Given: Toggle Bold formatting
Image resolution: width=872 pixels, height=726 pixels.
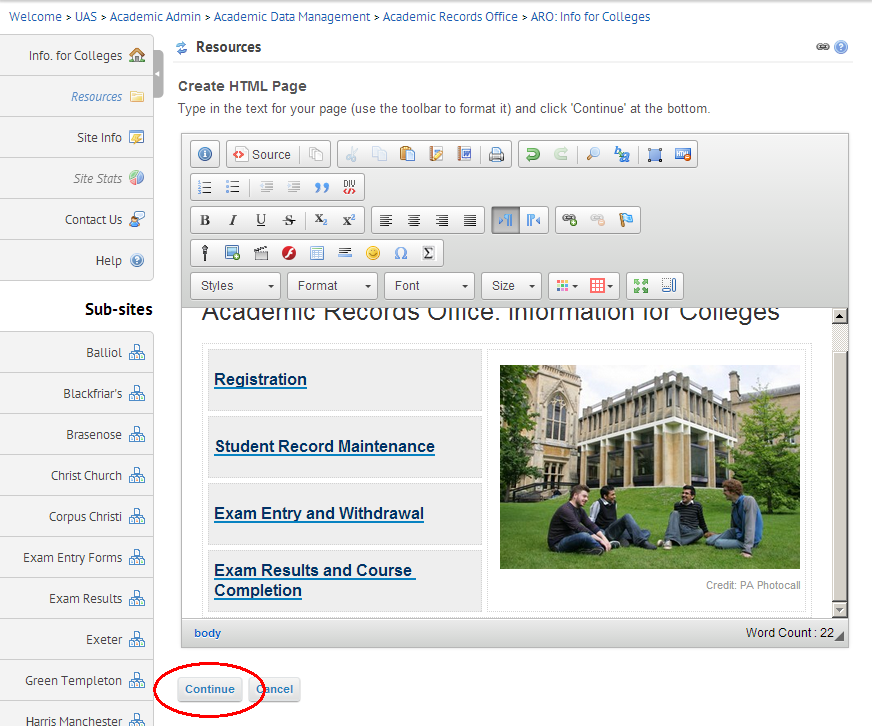Looking at the screenshot, I should [x=205, y=220].
